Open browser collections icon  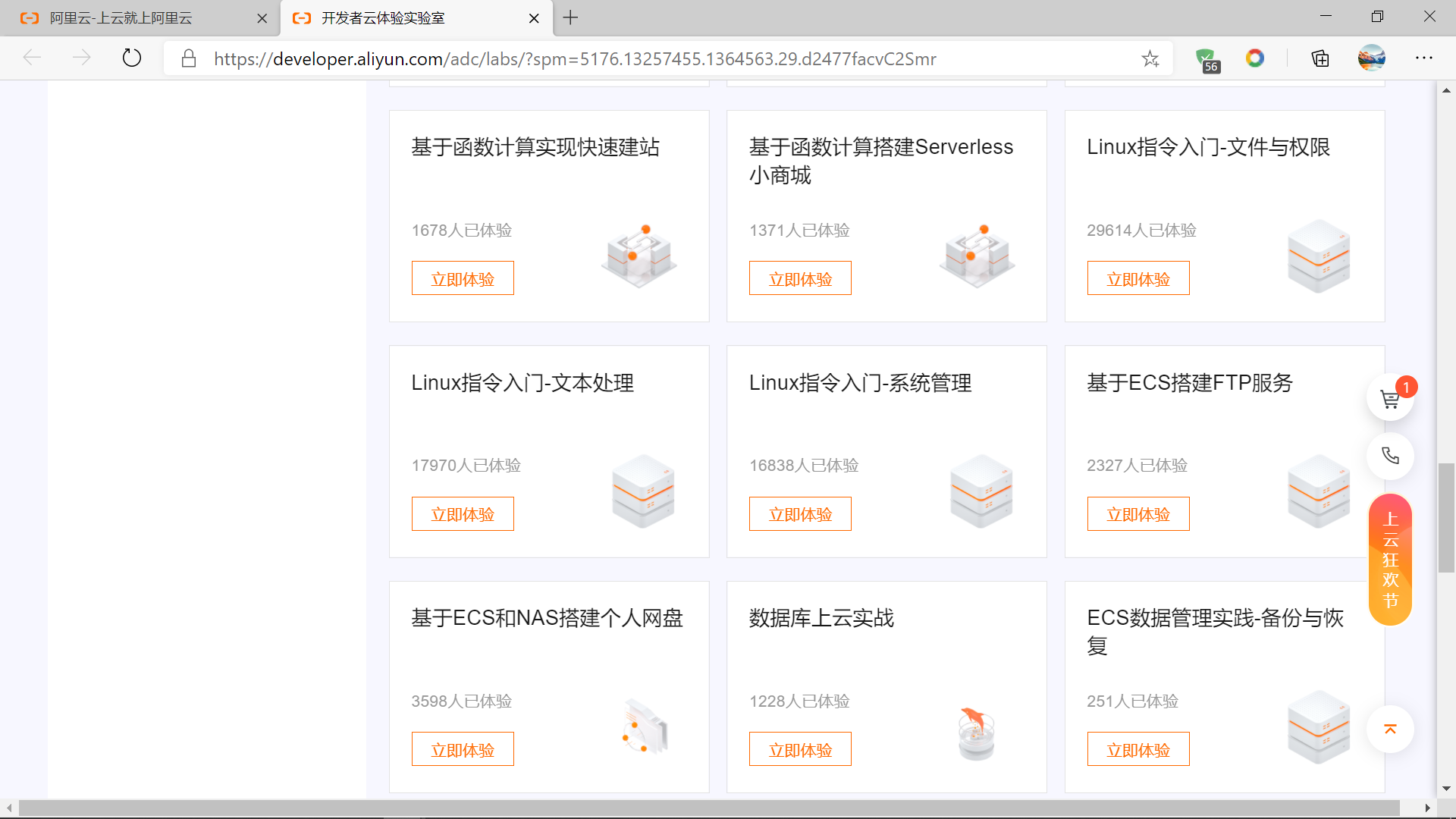[1320, 58]
